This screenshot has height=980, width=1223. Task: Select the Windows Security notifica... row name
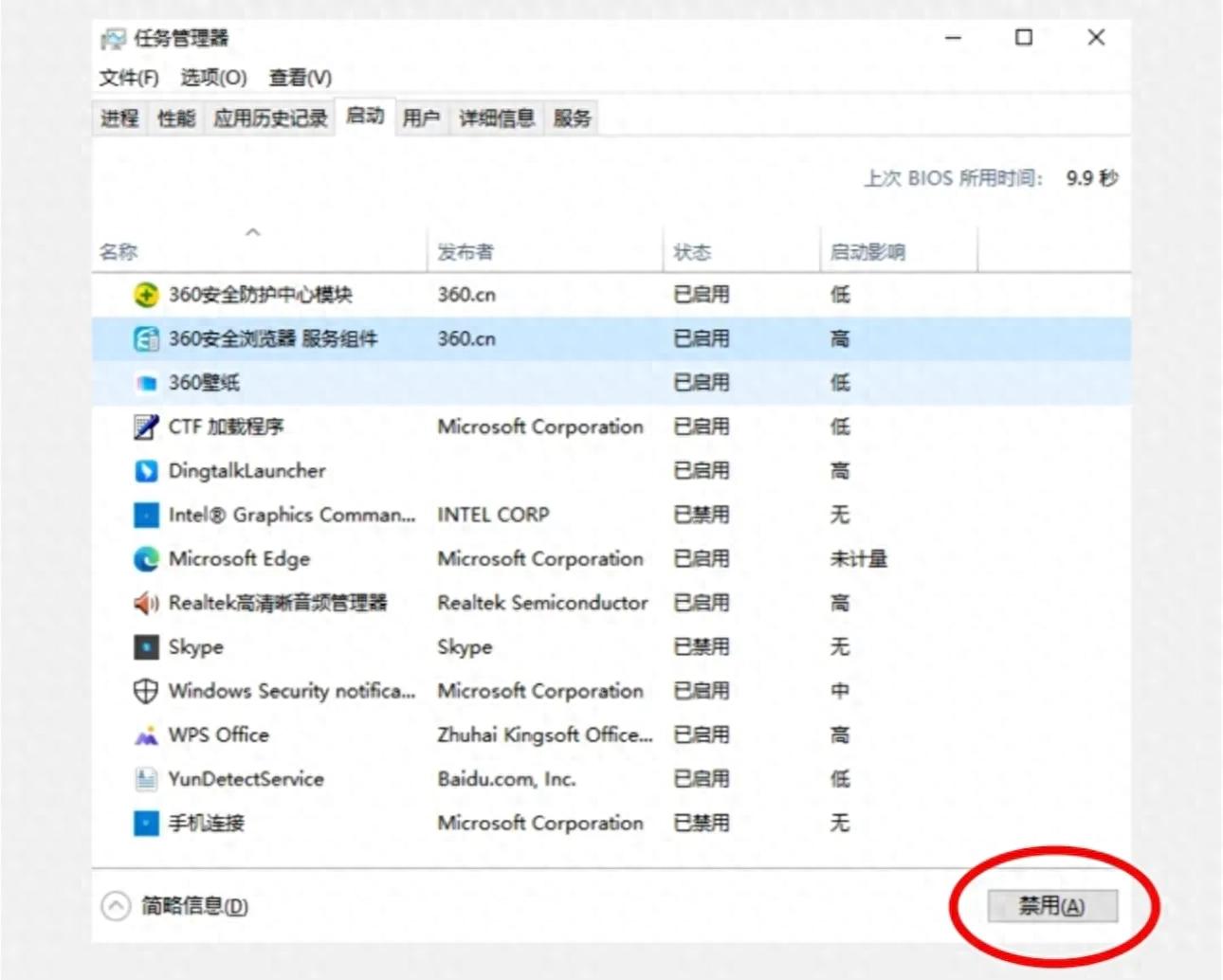292,691
